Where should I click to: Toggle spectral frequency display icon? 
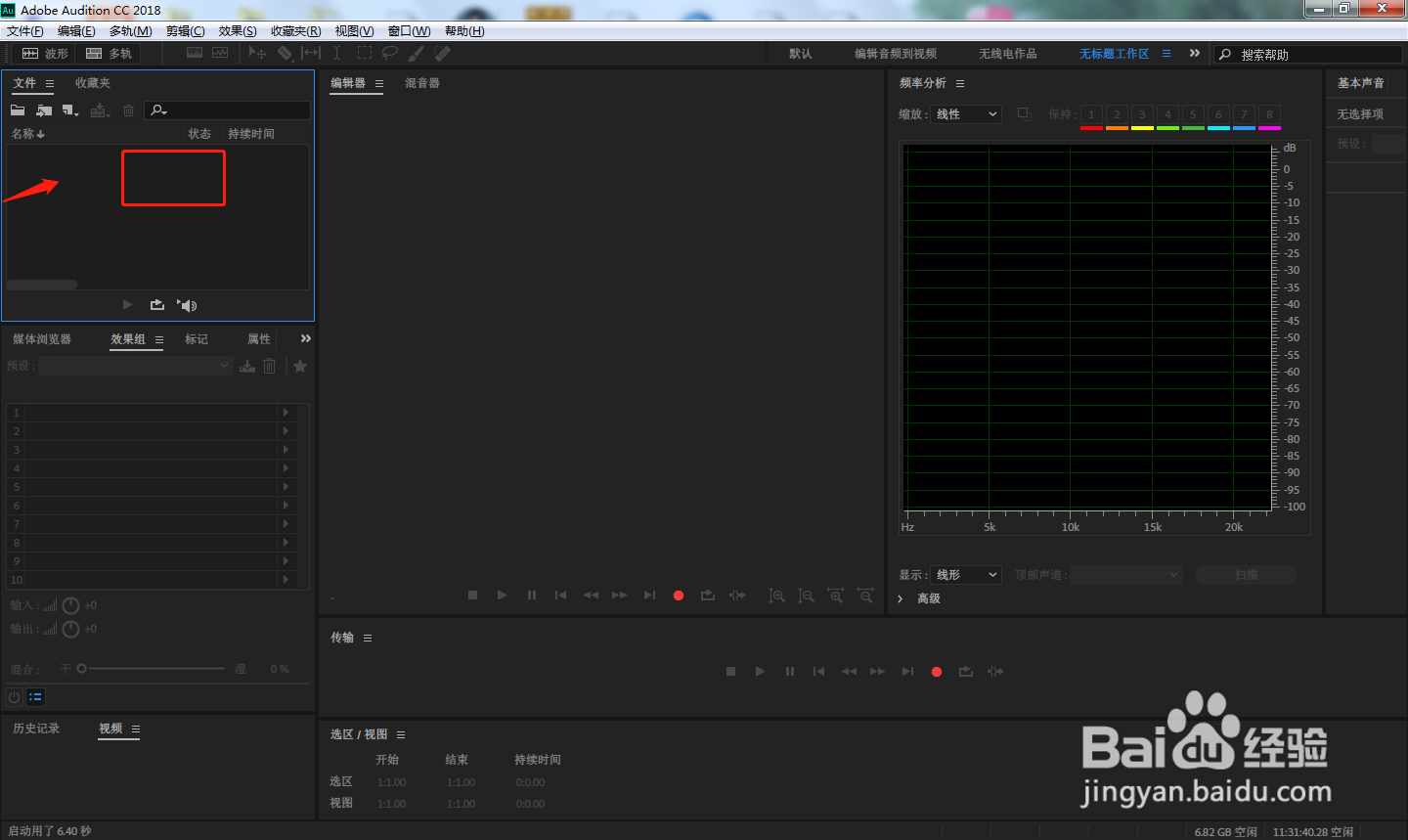195,53
